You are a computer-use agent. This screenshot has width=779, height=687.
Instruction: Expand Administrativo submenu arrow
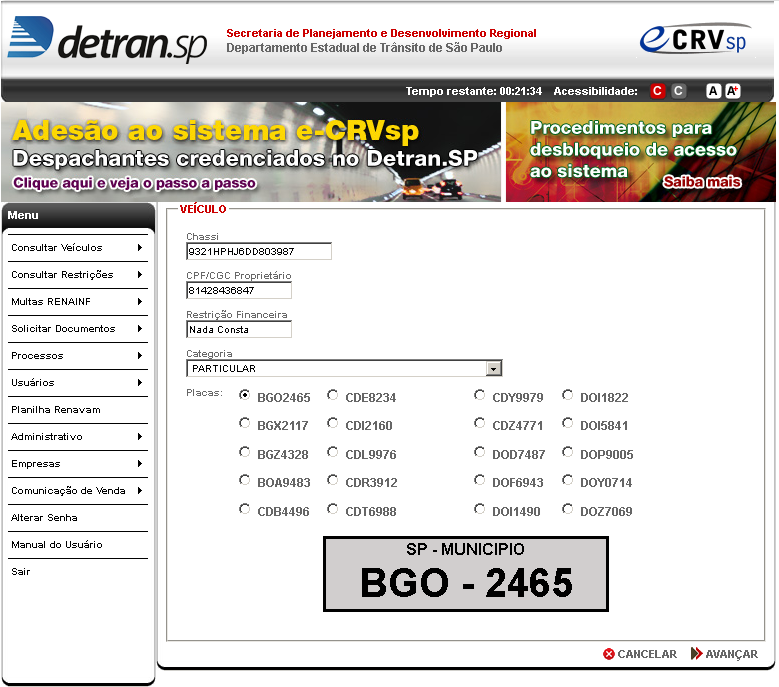click(x=140, y=437)
